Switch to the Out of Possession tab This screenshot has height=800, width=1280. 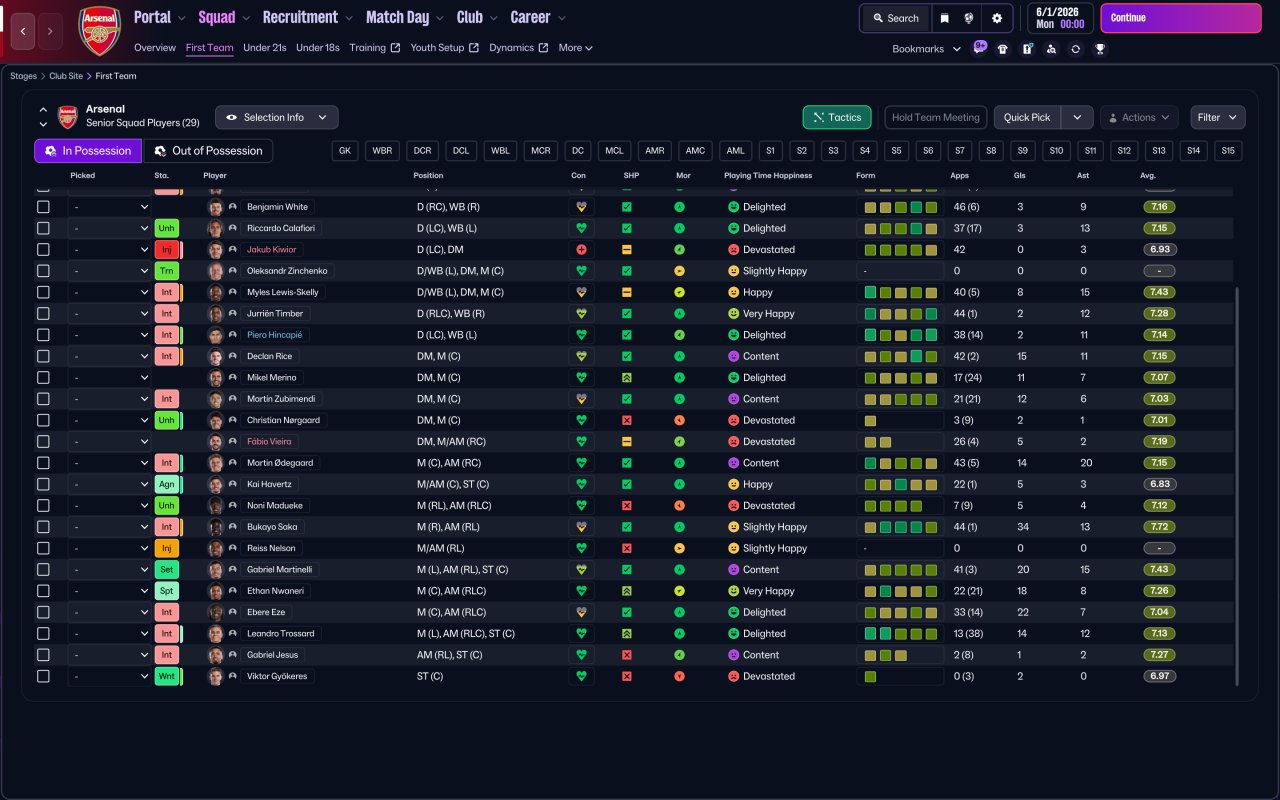pyautogui.click(x=208, y=151)
